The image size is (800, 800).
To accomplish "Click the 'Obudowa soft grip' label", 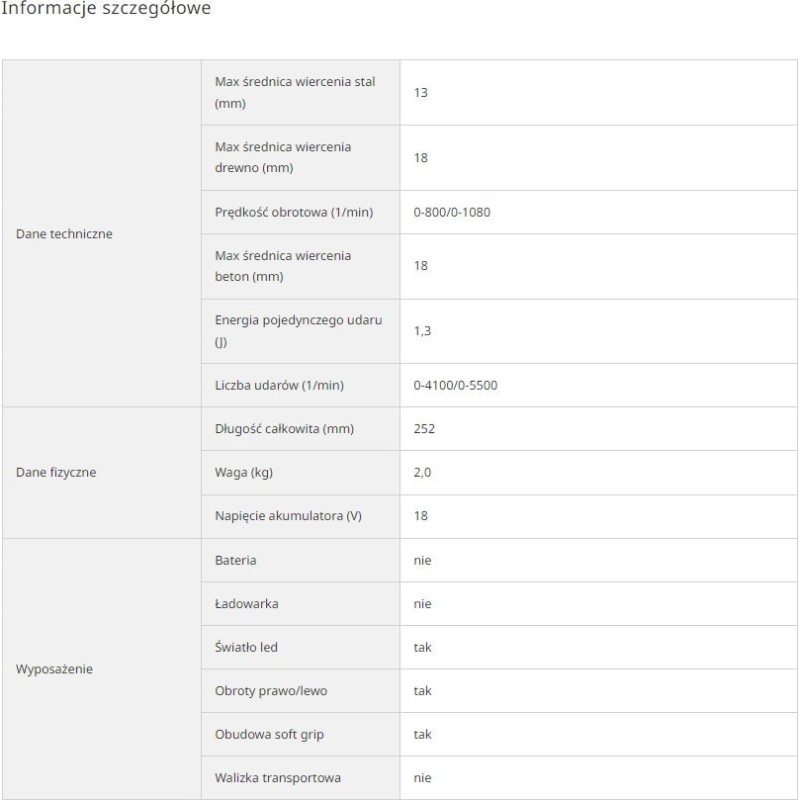I will [269, 734].
